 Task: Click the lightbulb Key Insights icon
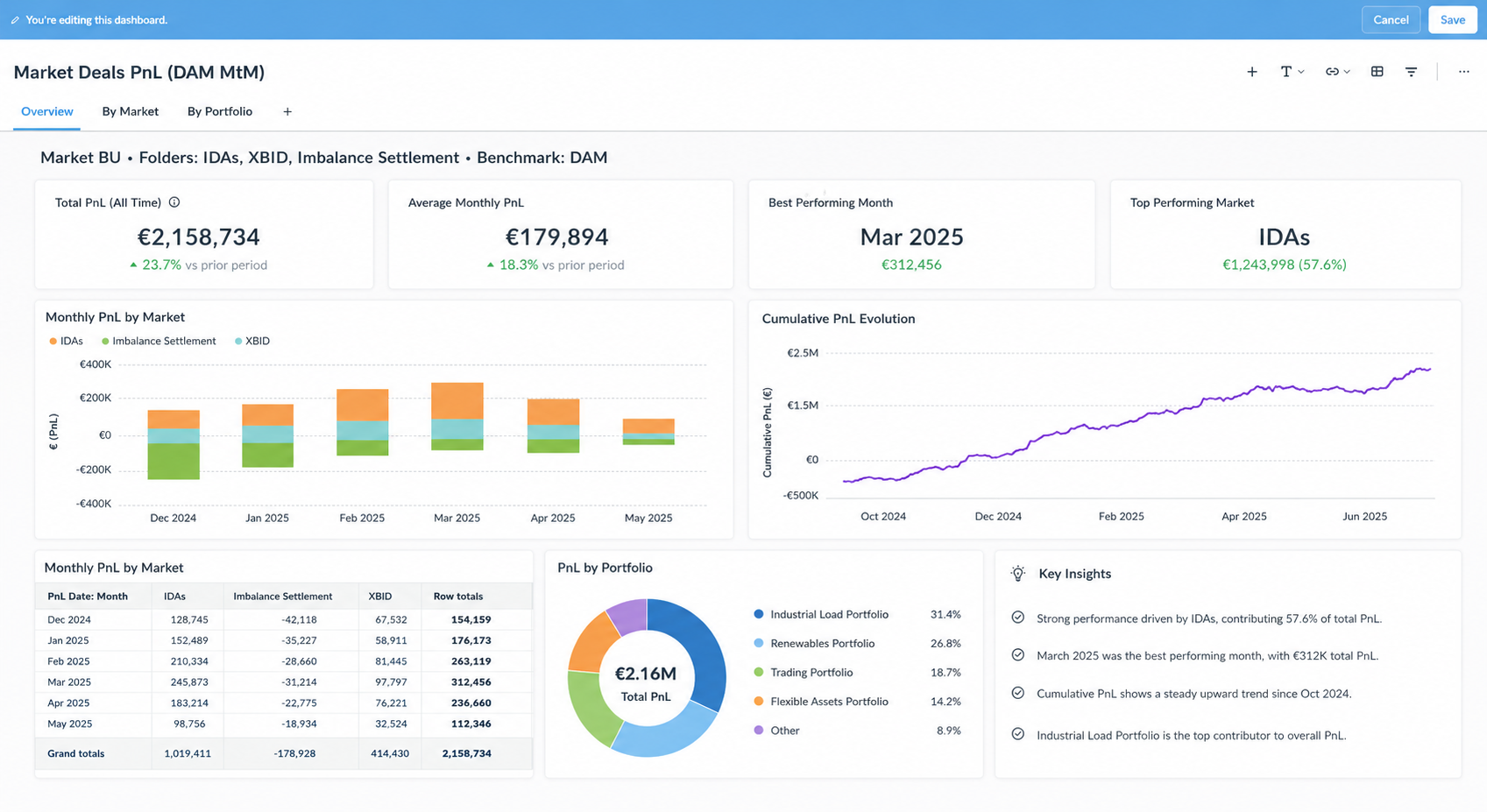(x=1017, y=574)
